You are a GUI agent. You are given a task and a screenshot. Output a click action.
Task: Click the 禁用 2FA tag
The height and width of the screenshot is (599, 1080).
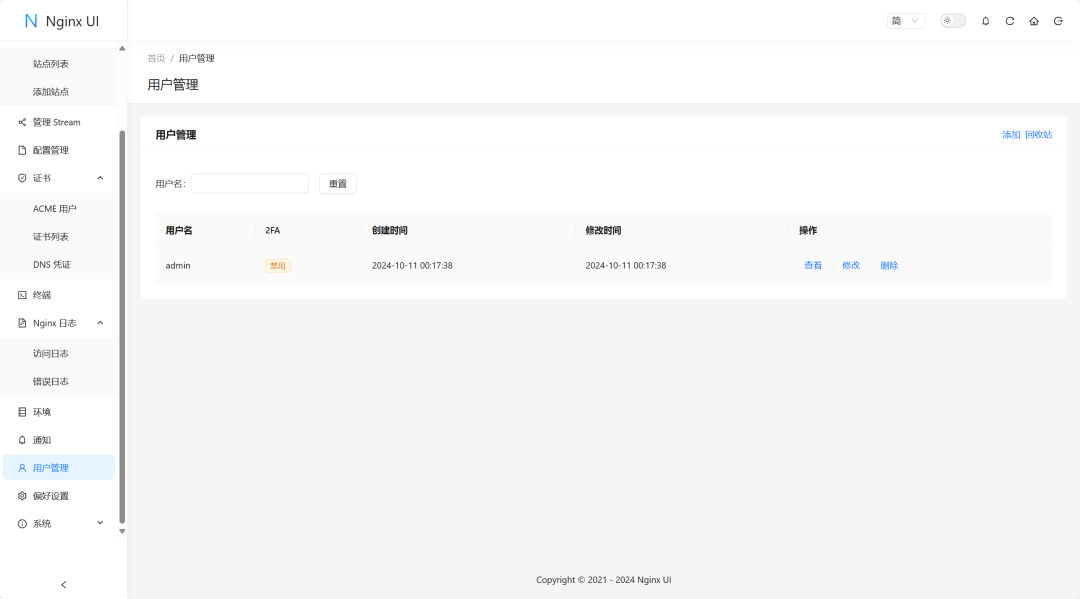pyautogui.click(x=278, y=266)
